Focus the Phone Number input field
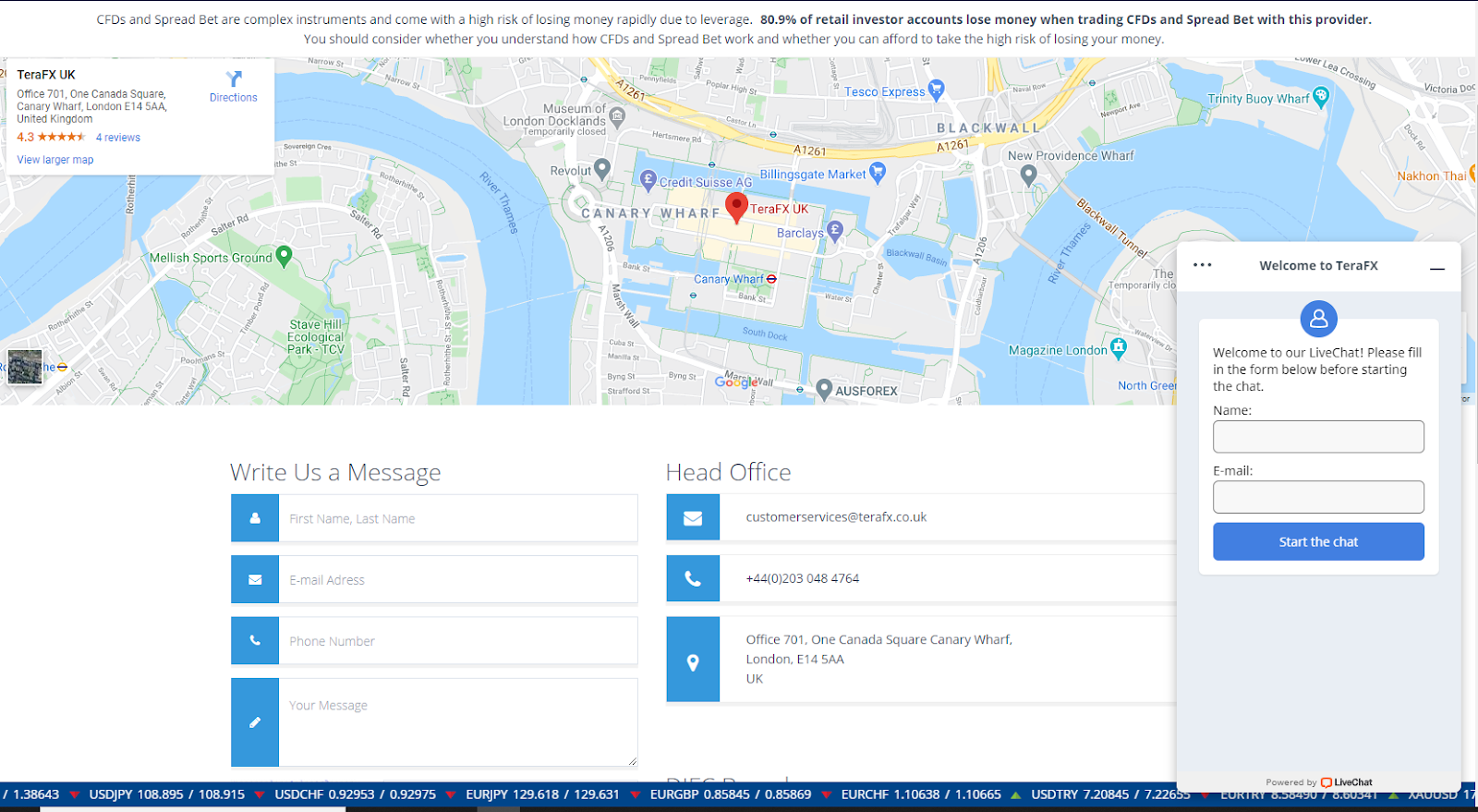1478x812 pixels. click(458, 640)
